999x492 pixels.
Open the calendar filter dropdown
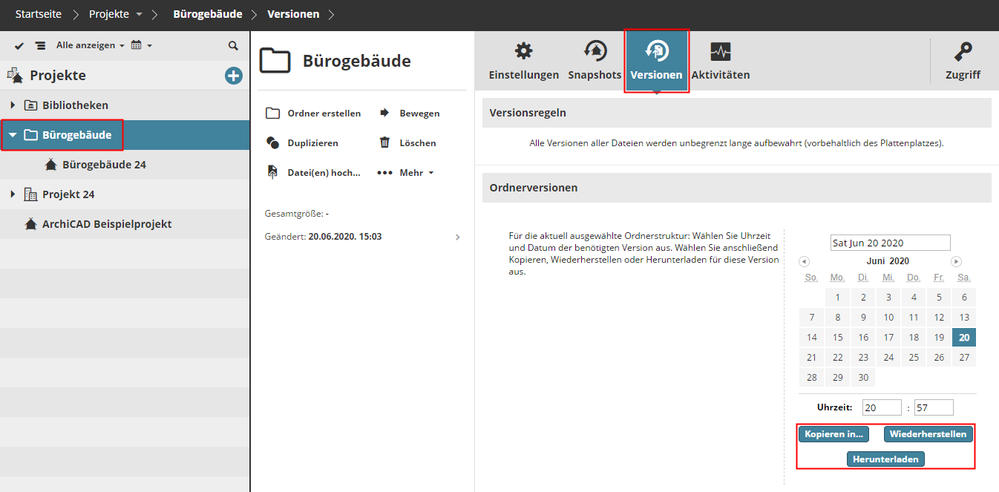click(141, 45)
